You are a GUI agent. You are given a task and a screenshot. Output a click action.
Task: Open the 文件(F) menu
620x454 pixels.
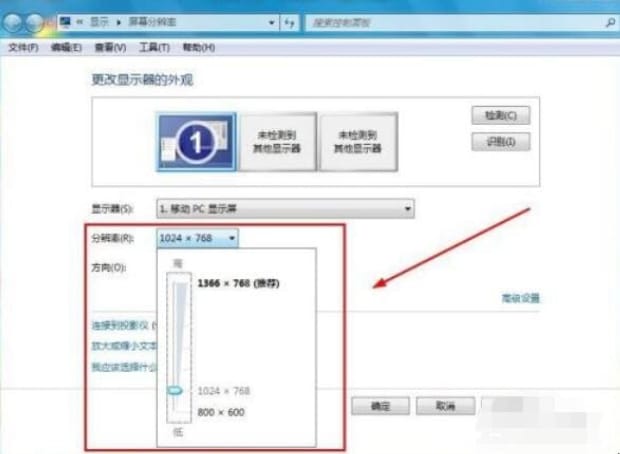coord(22,47)
